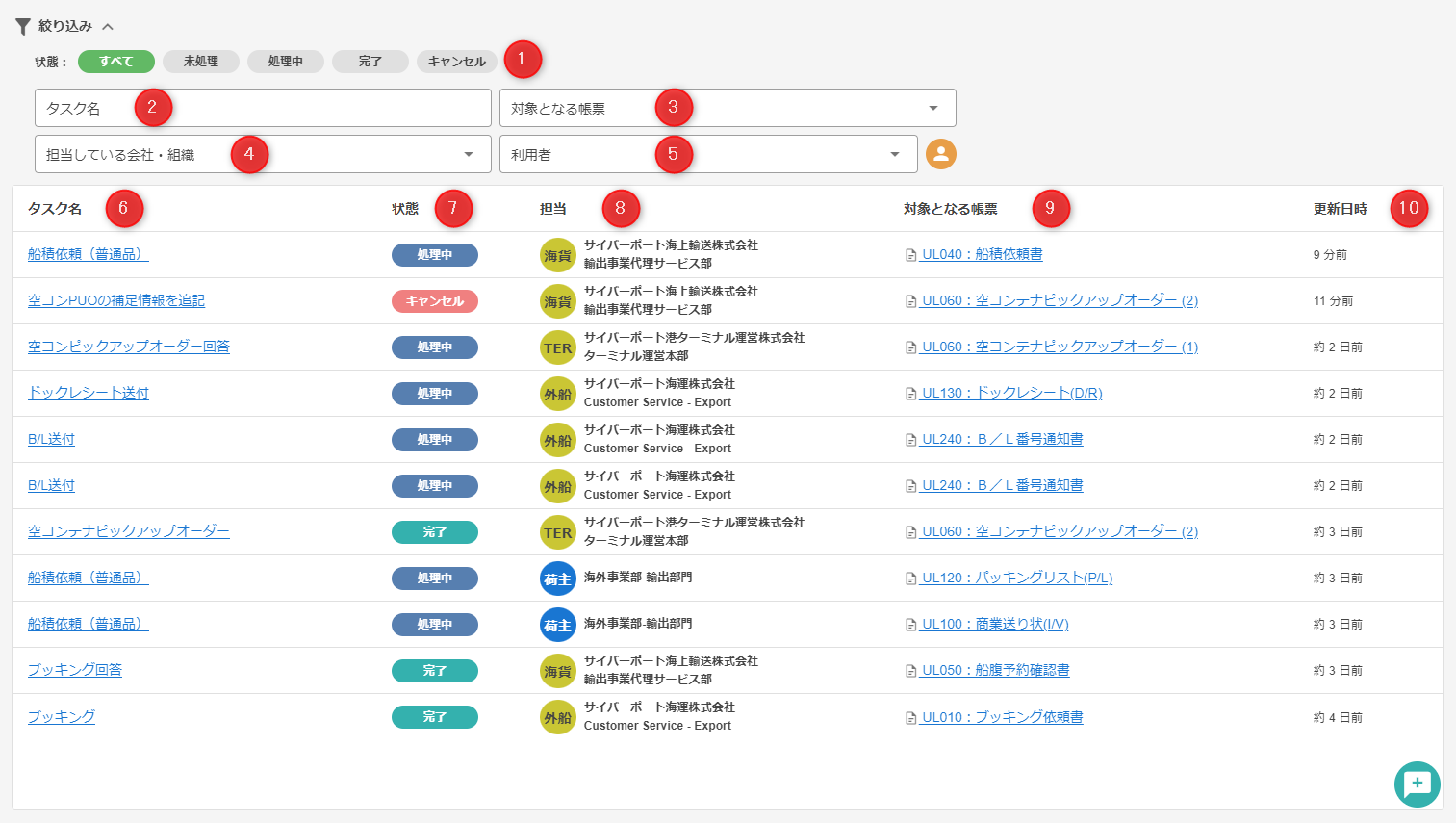Click the 外船 avatar in the ドックレシート送付 row
Image resolution: width=1456 pixels, height=823 pixels.
pos(557,394)
